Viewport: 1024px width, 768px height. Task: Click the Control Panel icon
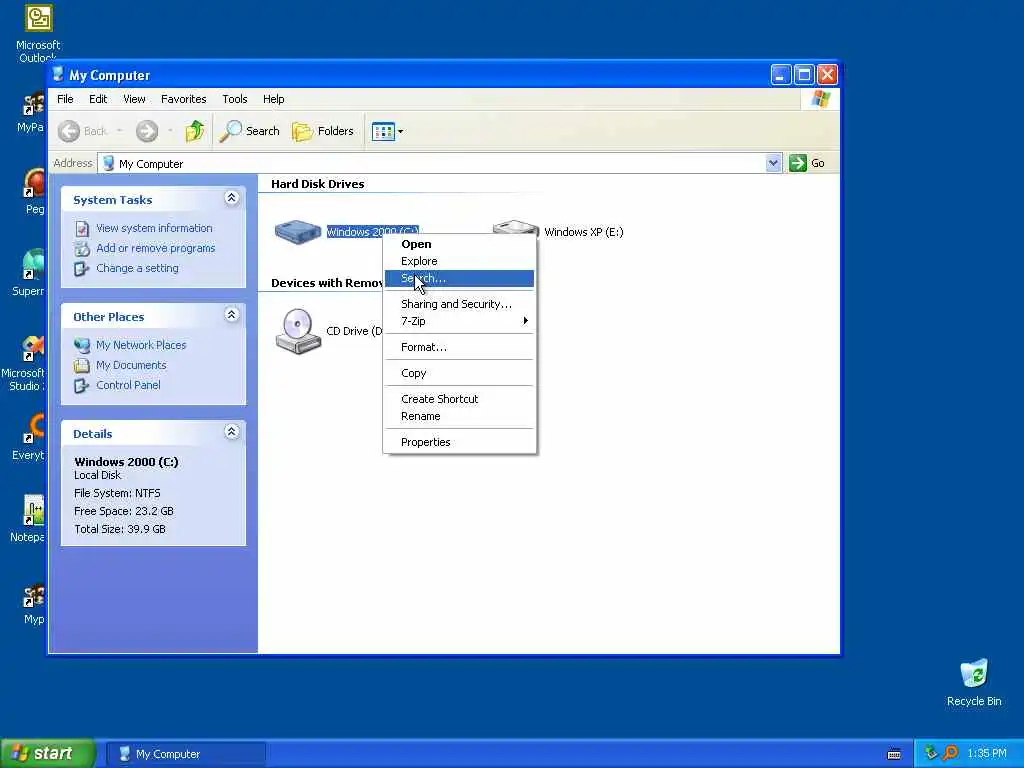pos(82,386)
